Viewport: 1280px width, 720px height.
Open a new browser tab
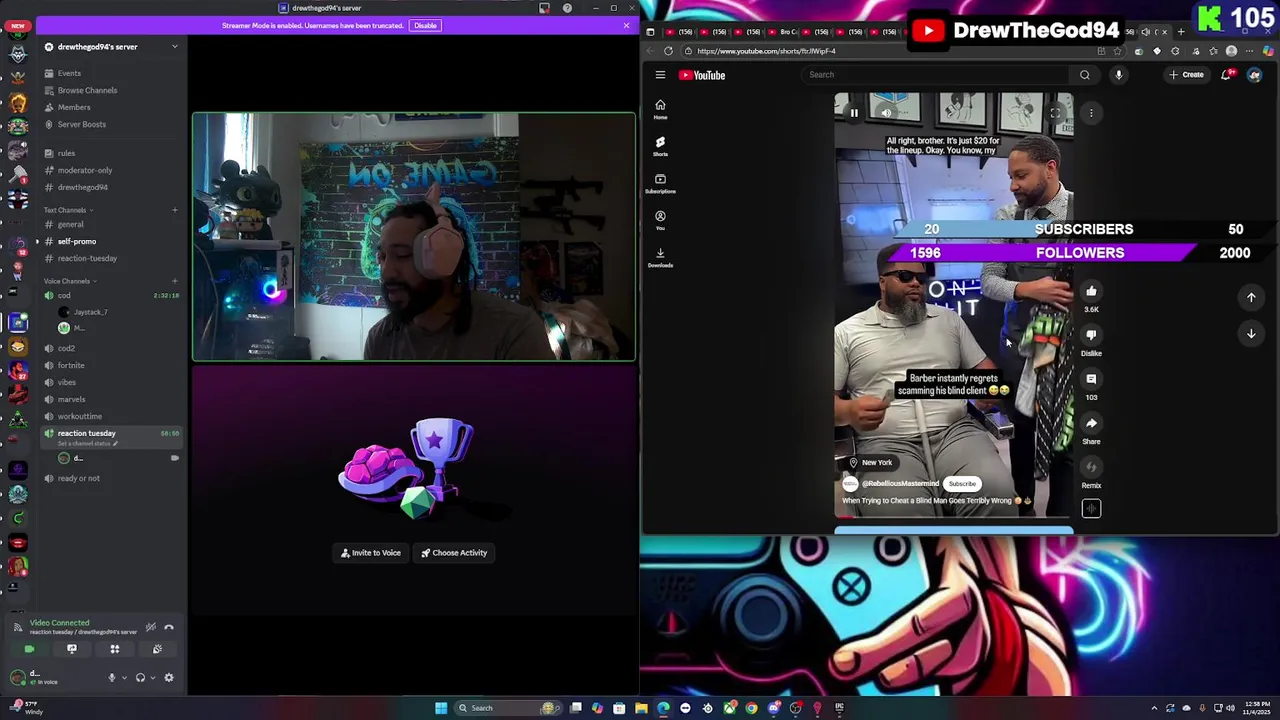[x=1181, y=32]
